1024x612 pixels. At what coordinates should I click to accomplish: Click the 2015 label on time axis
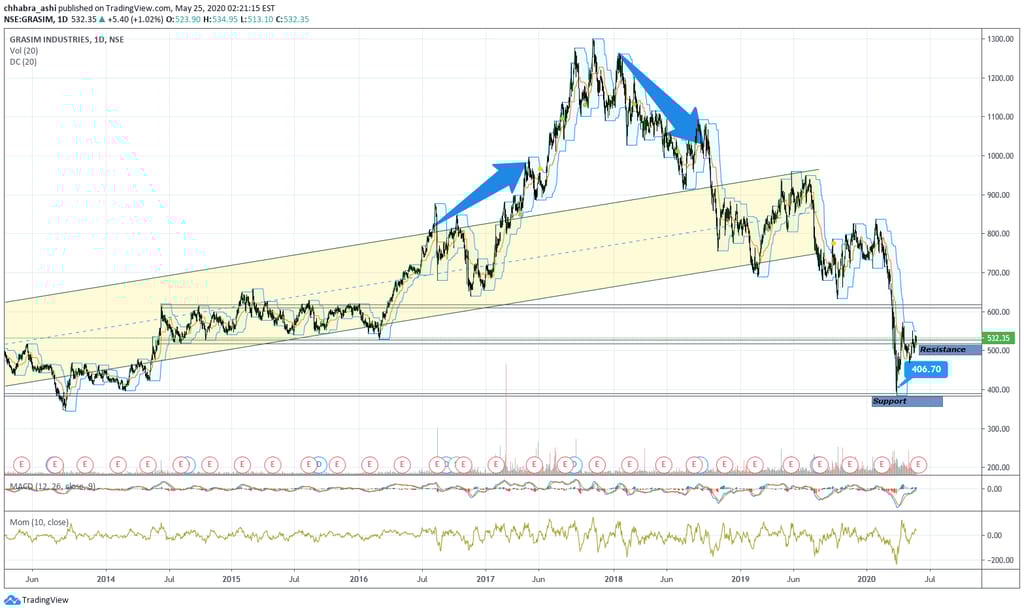(x=231, y=579)
